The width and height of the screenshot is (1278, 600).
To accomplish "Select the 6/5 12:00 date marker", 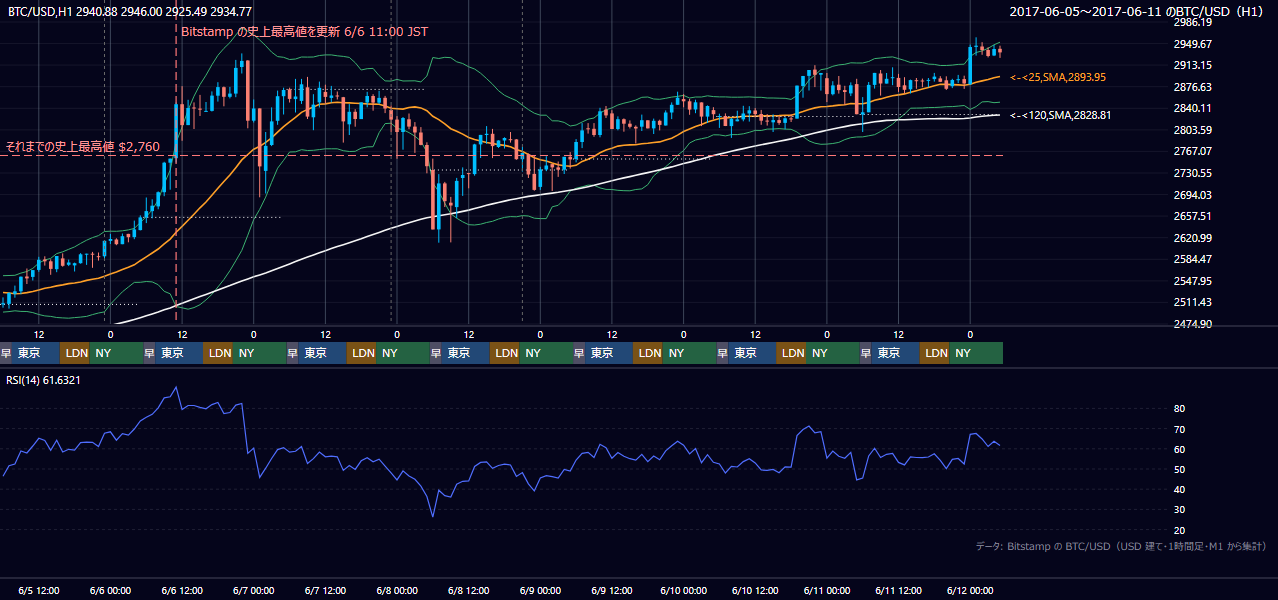I will click(40, 590).
